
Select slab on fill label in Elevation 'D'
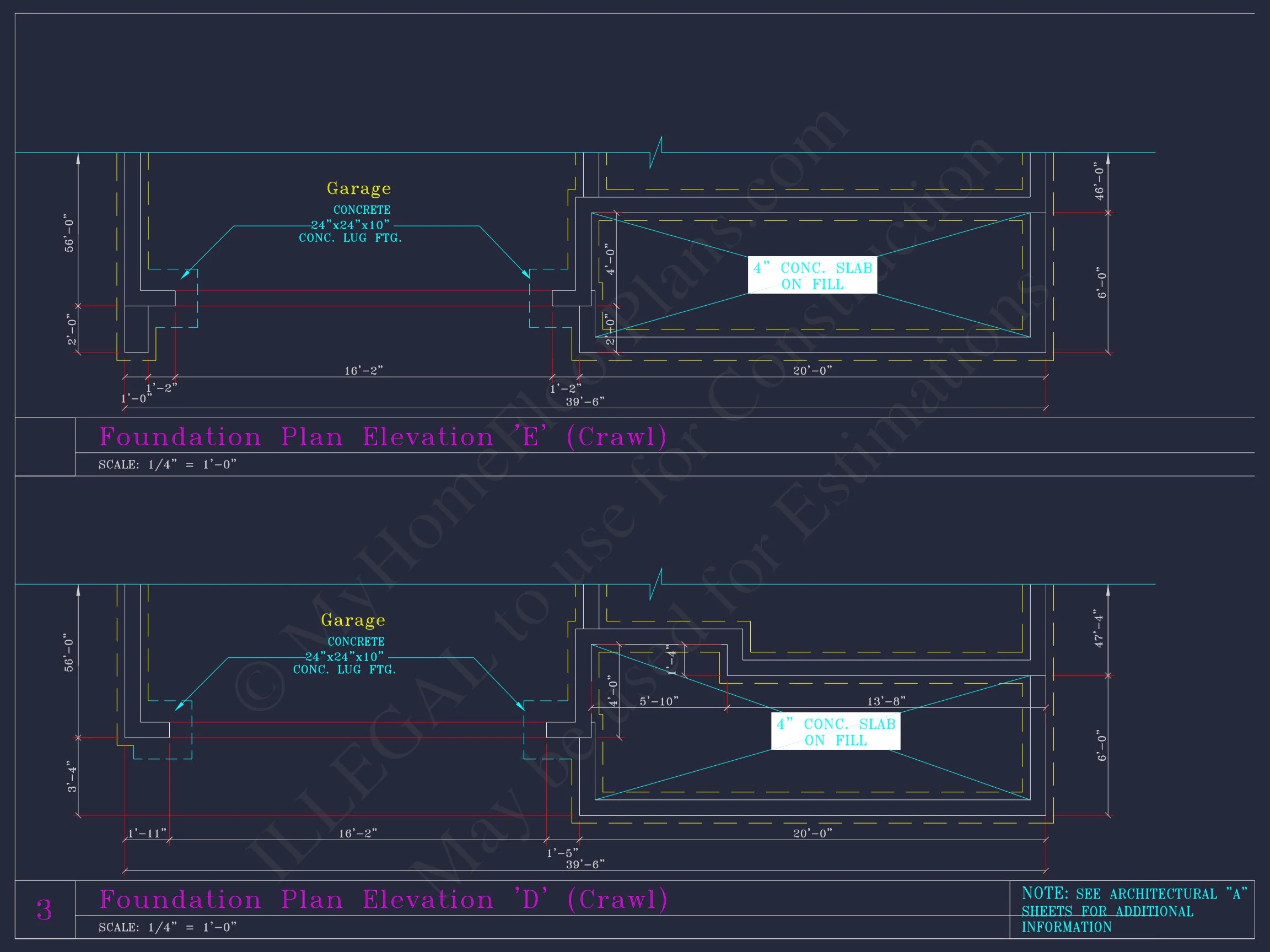[836, 732]
